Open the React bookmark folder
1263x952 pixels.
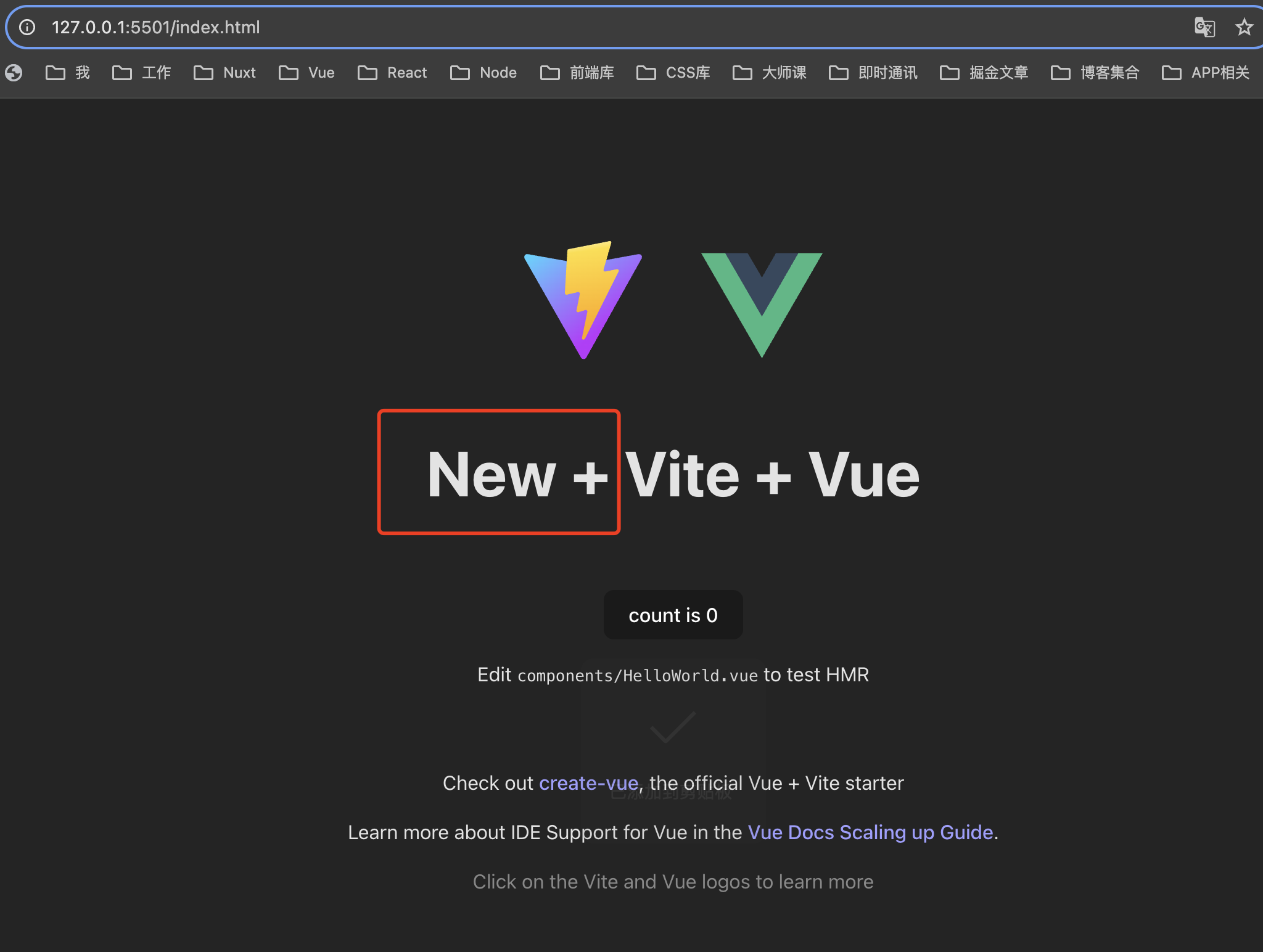[392, 73]
